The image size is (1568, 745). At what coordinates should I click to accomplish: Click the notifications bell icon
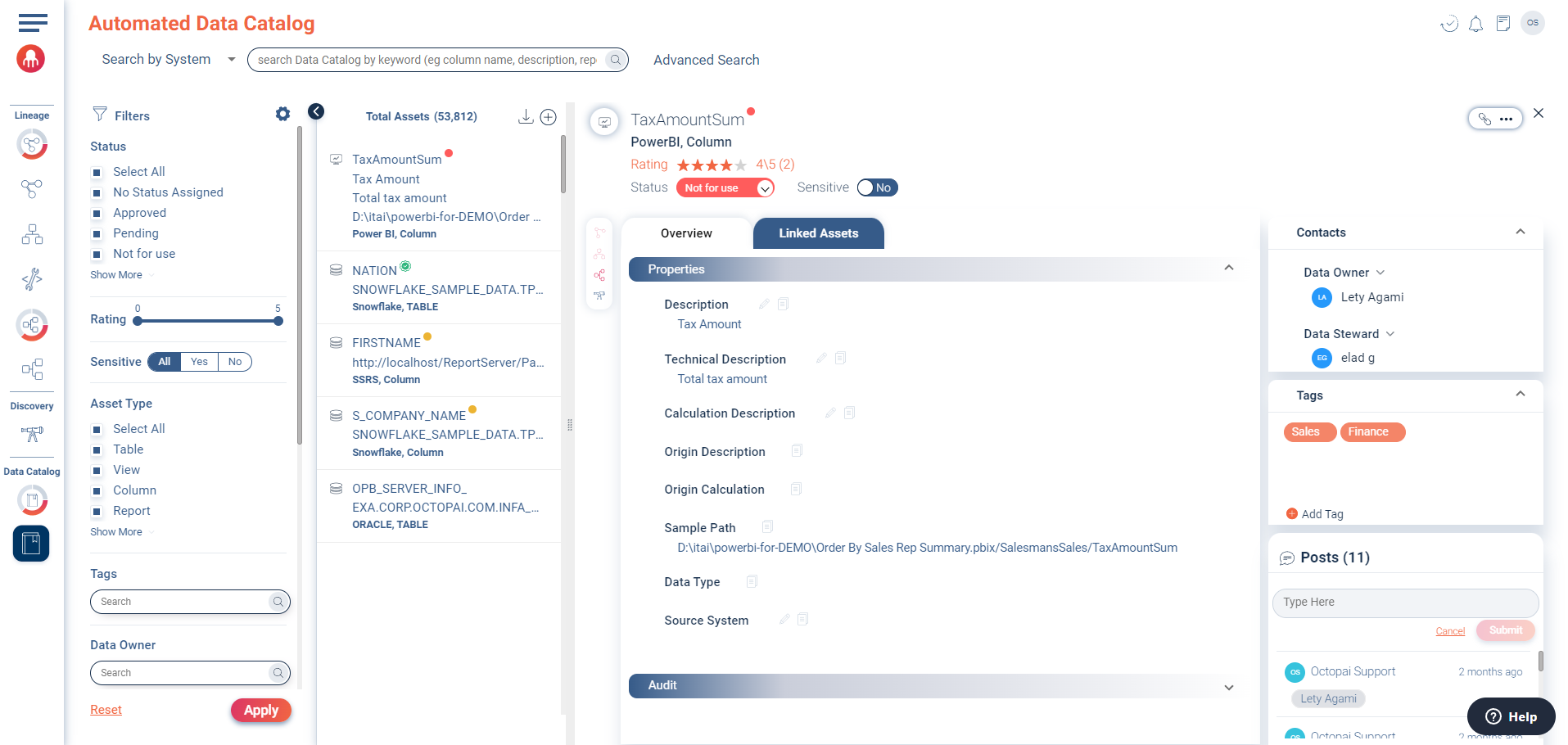coord(1475,24)
